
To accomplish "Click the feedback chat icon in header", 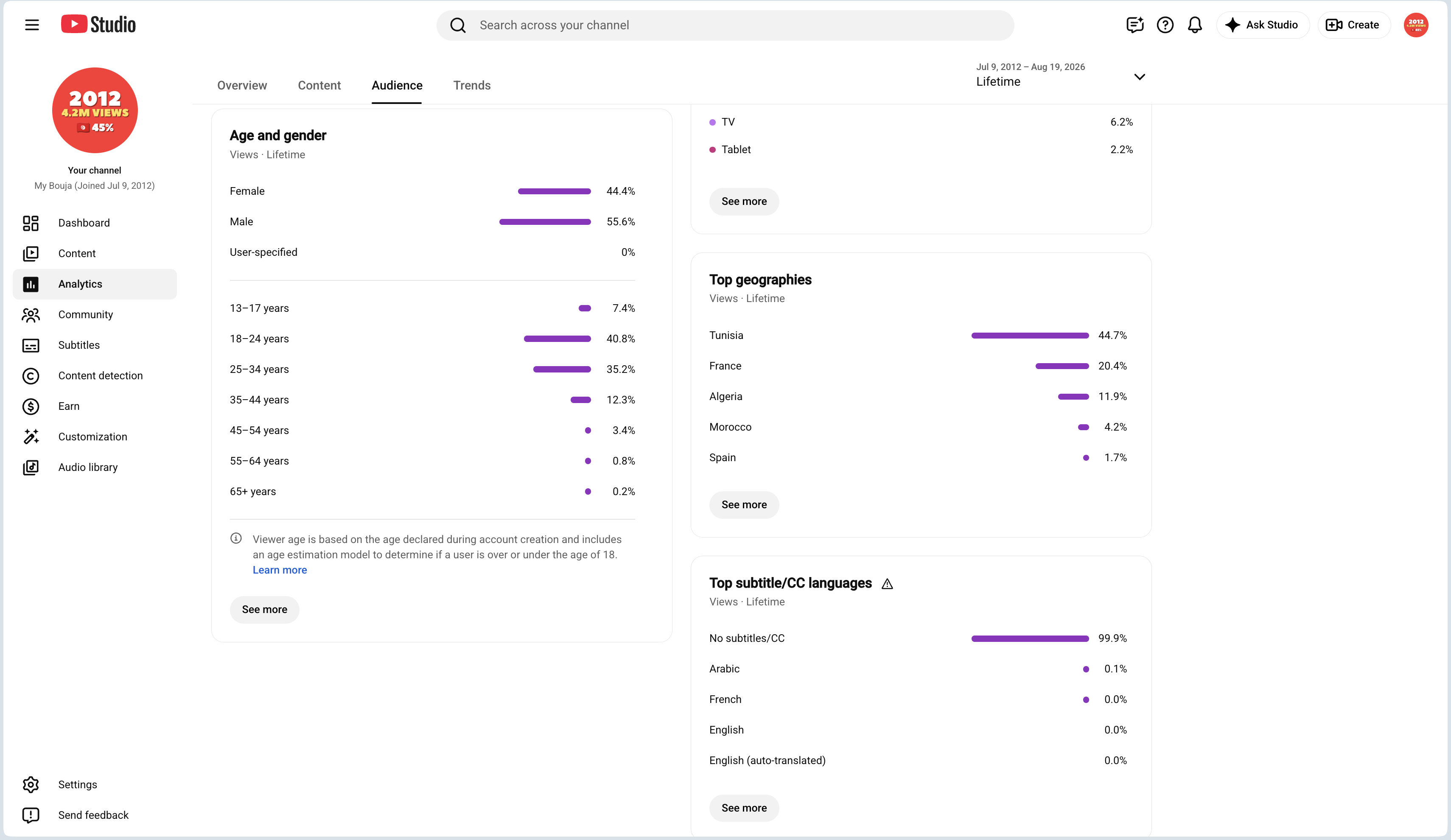I will coord(1134,25).
